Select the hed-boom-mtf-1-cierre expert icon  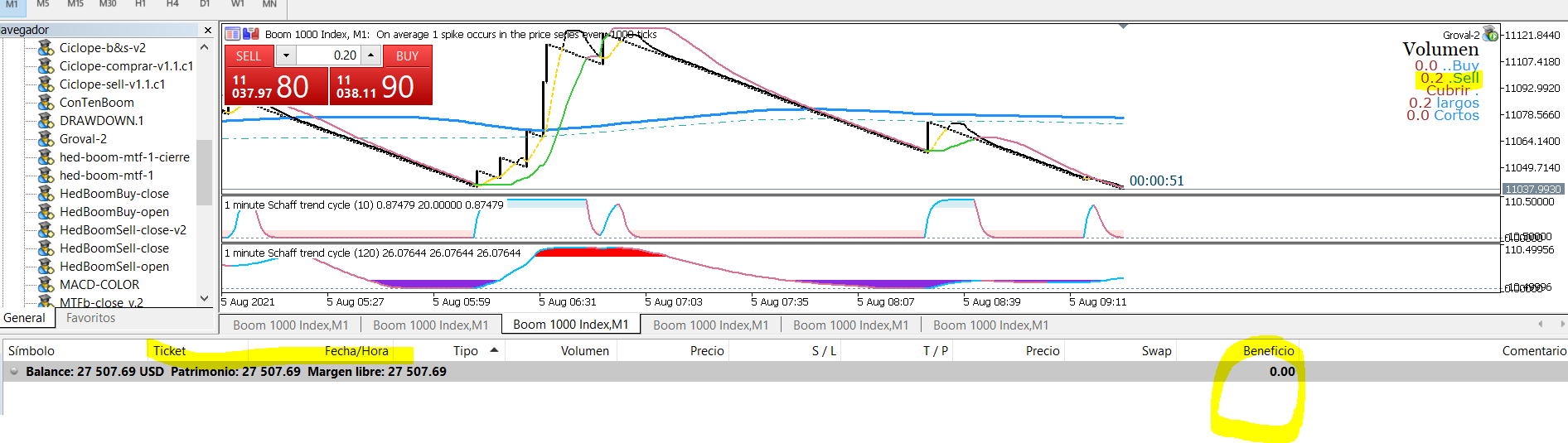(46, 157)
